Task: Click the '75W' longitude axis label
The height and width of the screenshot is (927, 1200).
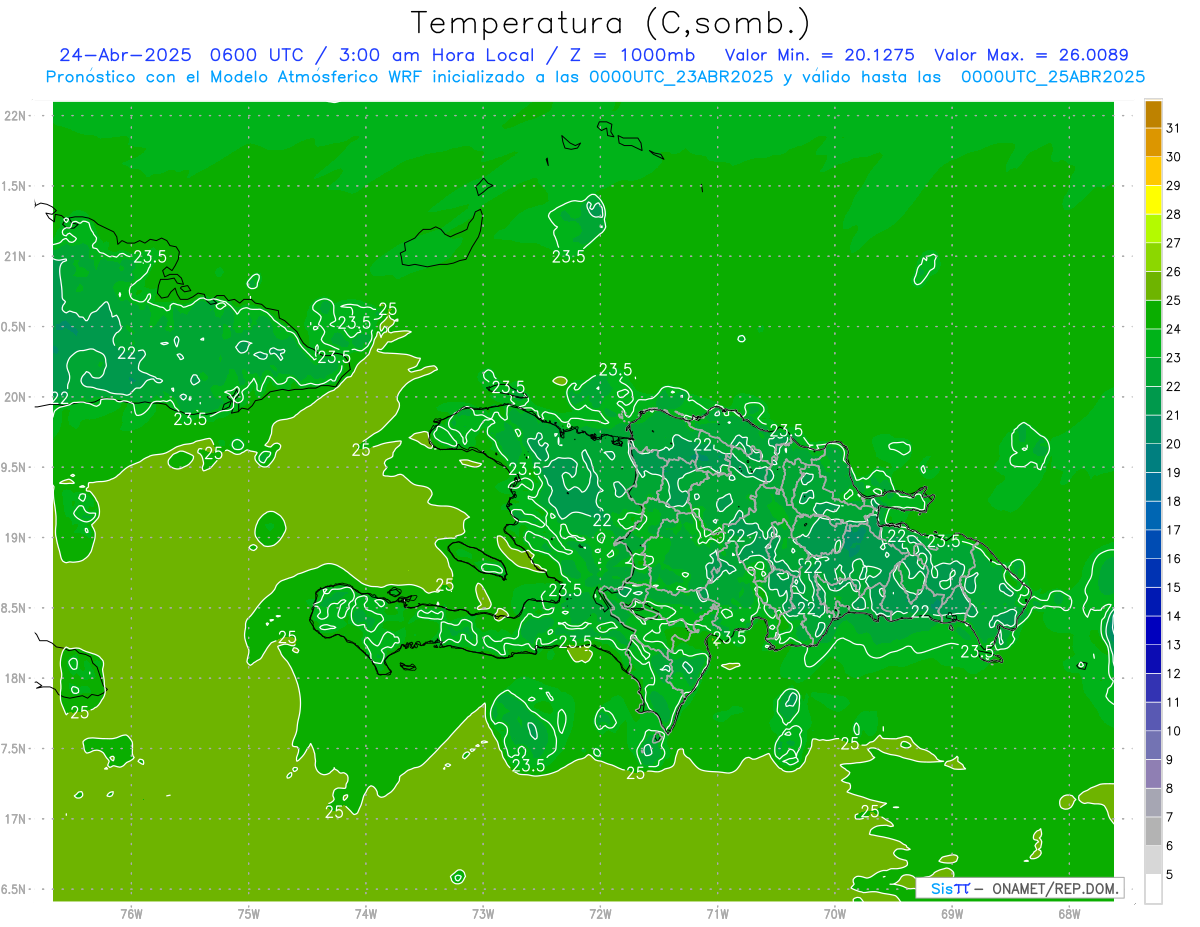Action: [249, 915]
